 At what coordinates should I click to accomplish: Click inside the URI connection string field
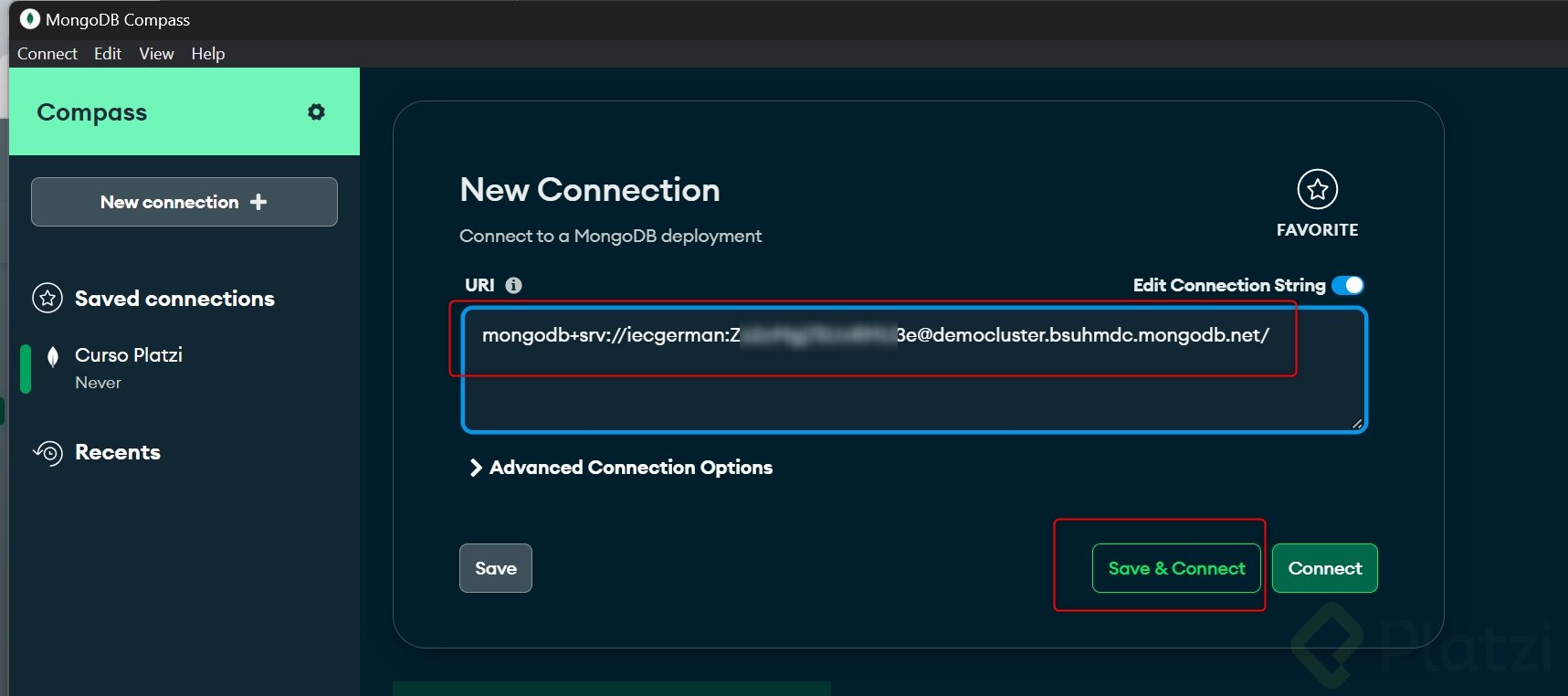tap(914, 370)
